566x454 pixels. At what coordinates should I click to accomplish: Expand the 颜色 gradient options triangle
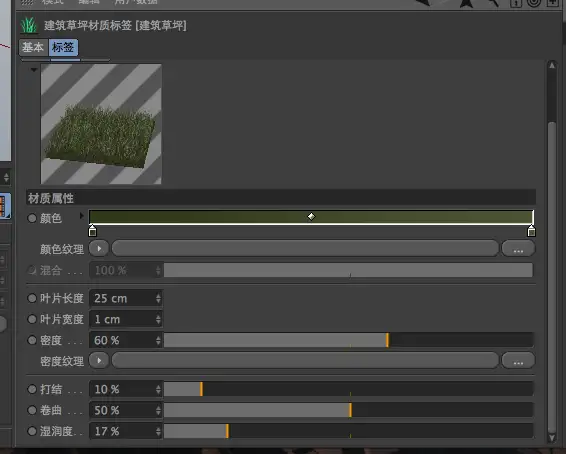[82, 216]
